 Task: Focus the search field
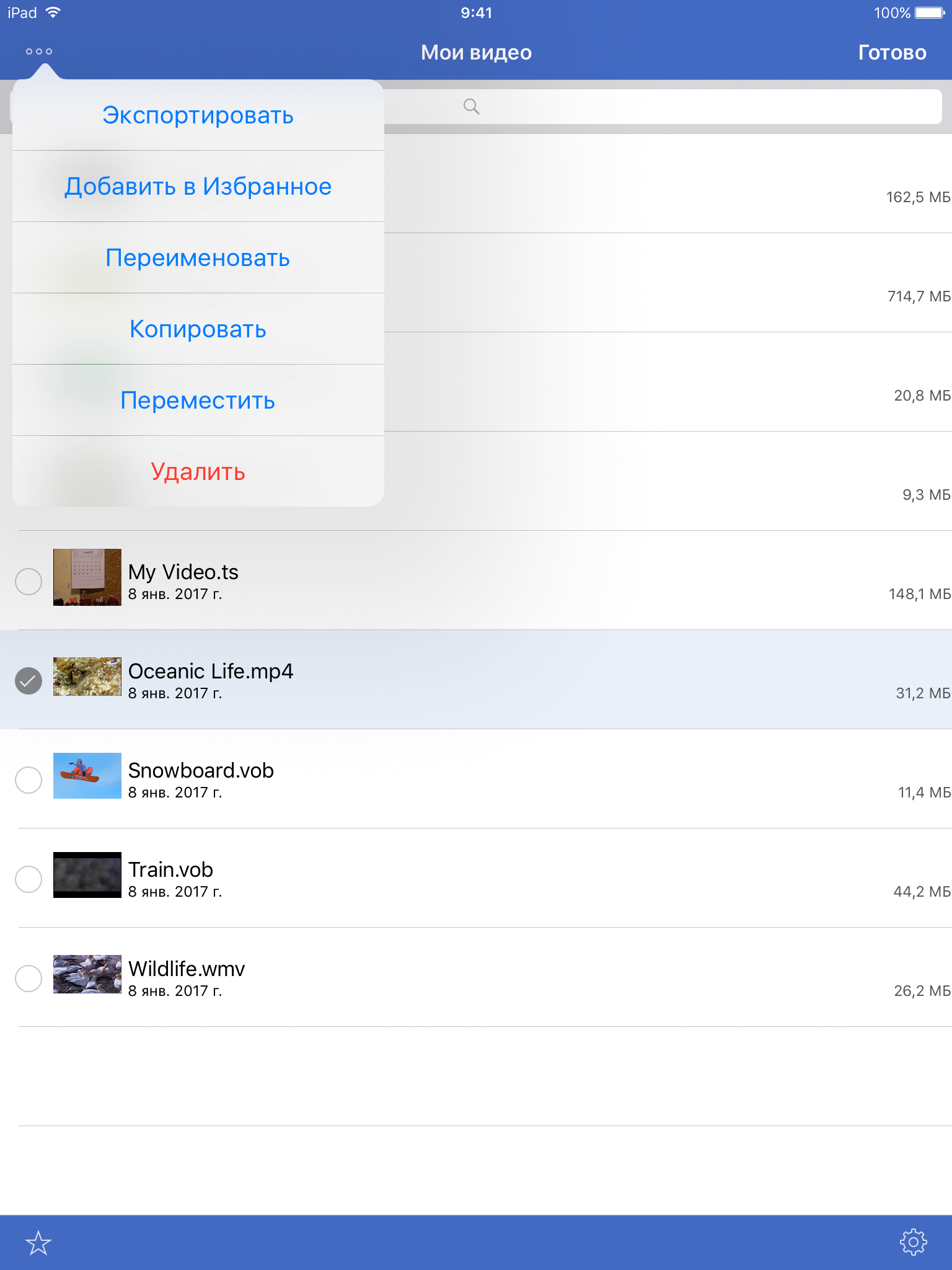[476, 106]
